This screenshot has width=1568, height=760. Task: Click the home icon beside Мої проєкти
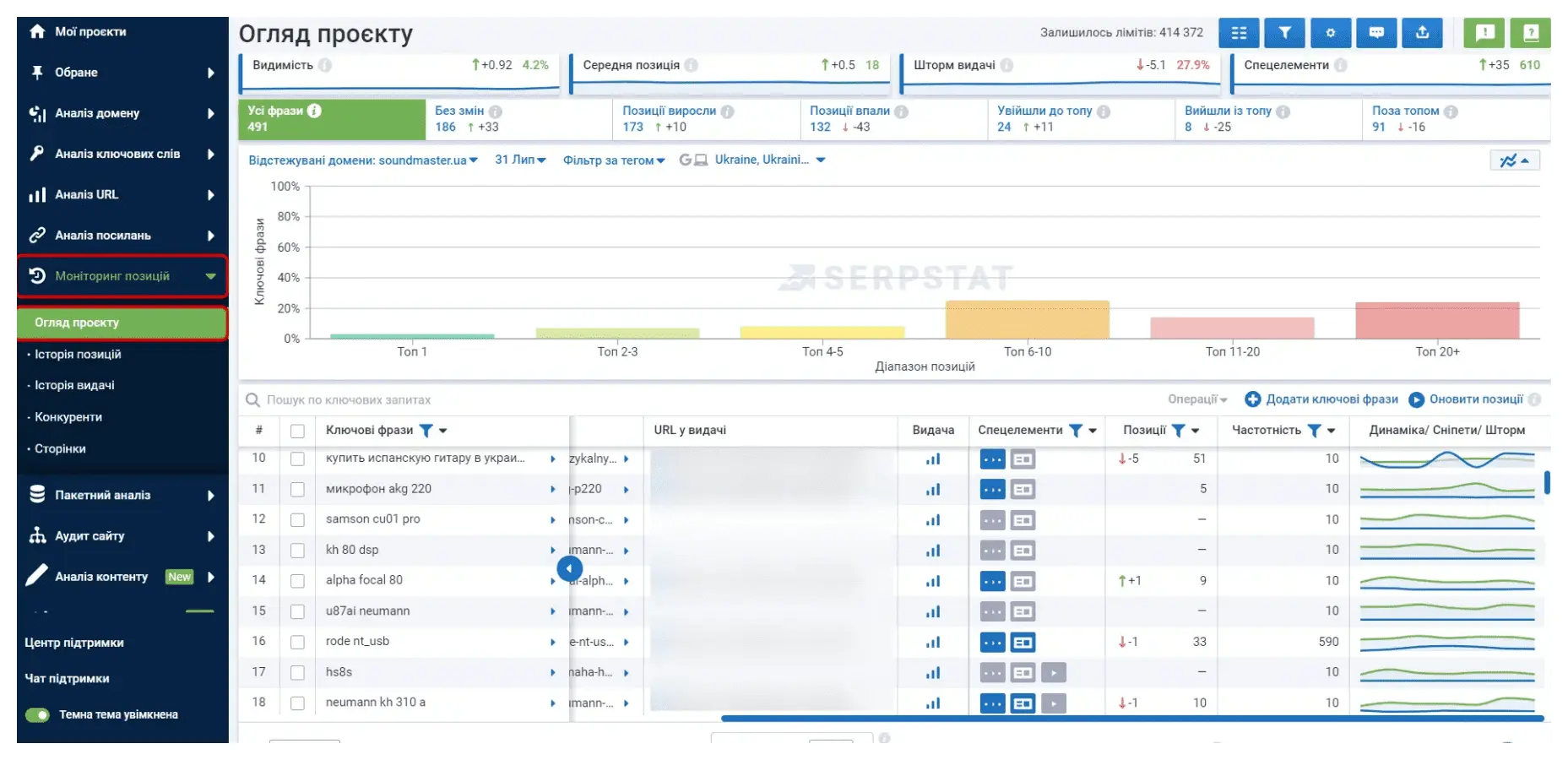click(x=37, y=31)
